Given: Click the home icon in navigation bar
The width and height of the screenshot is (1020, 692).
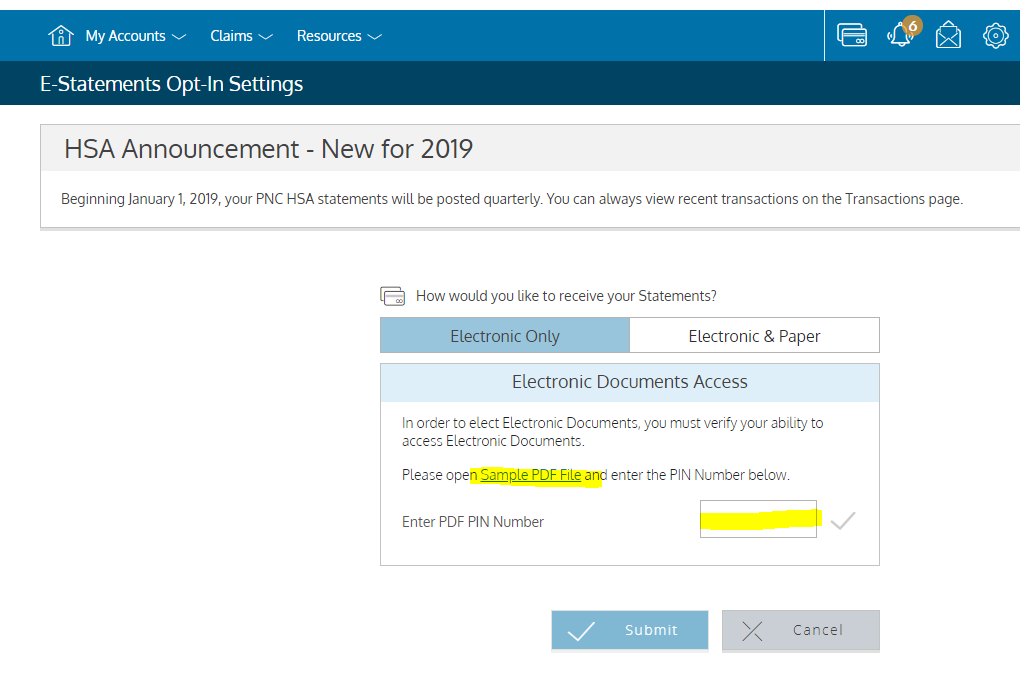Looking at the screenshot, I should tap(61, 36).
